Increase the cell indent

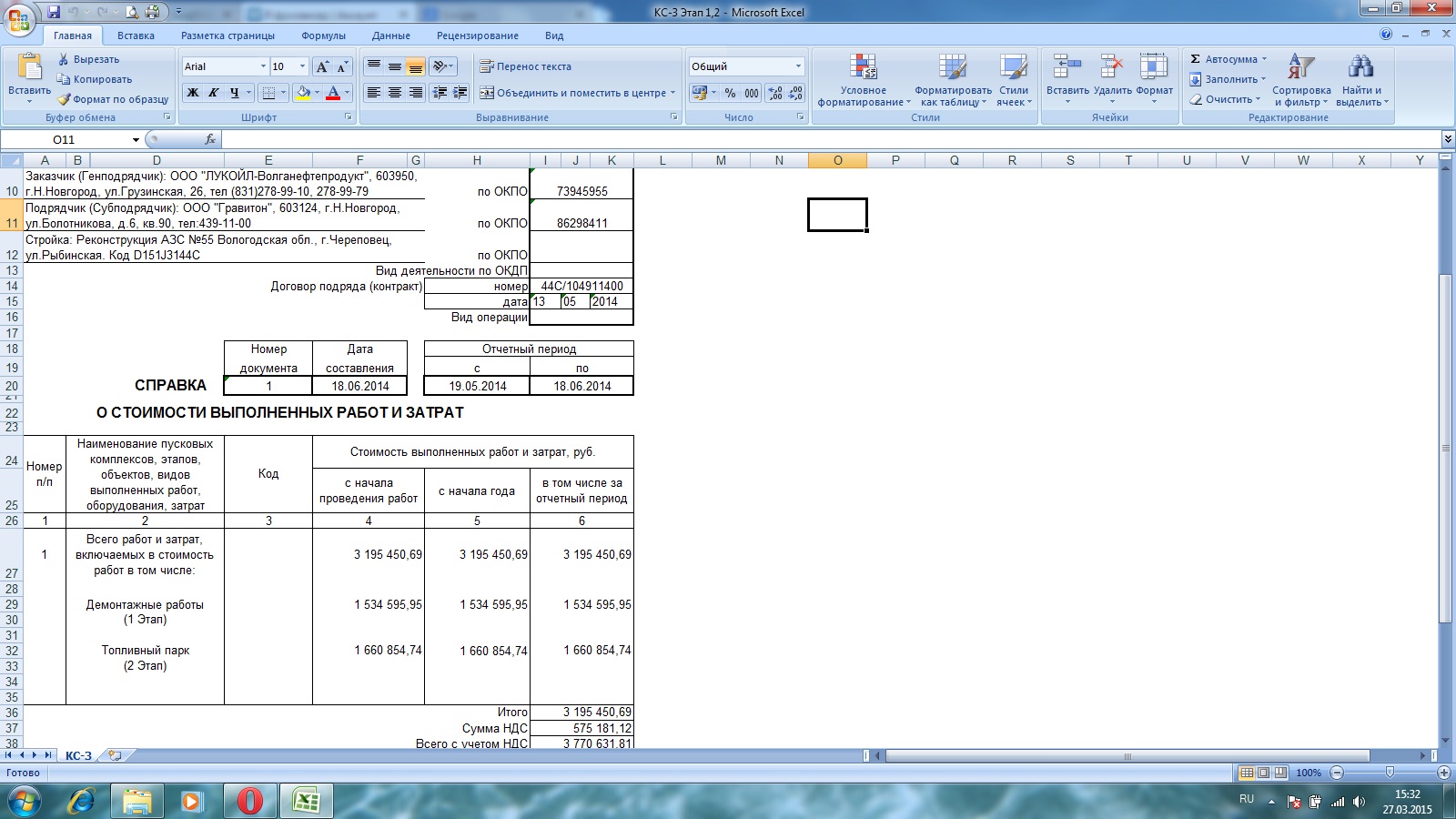click(x=460, y=93)
